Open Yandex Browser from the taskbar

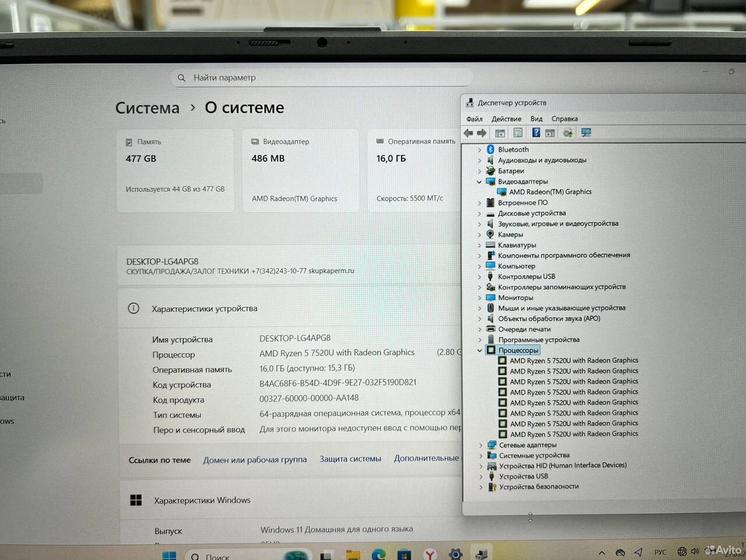430,555
